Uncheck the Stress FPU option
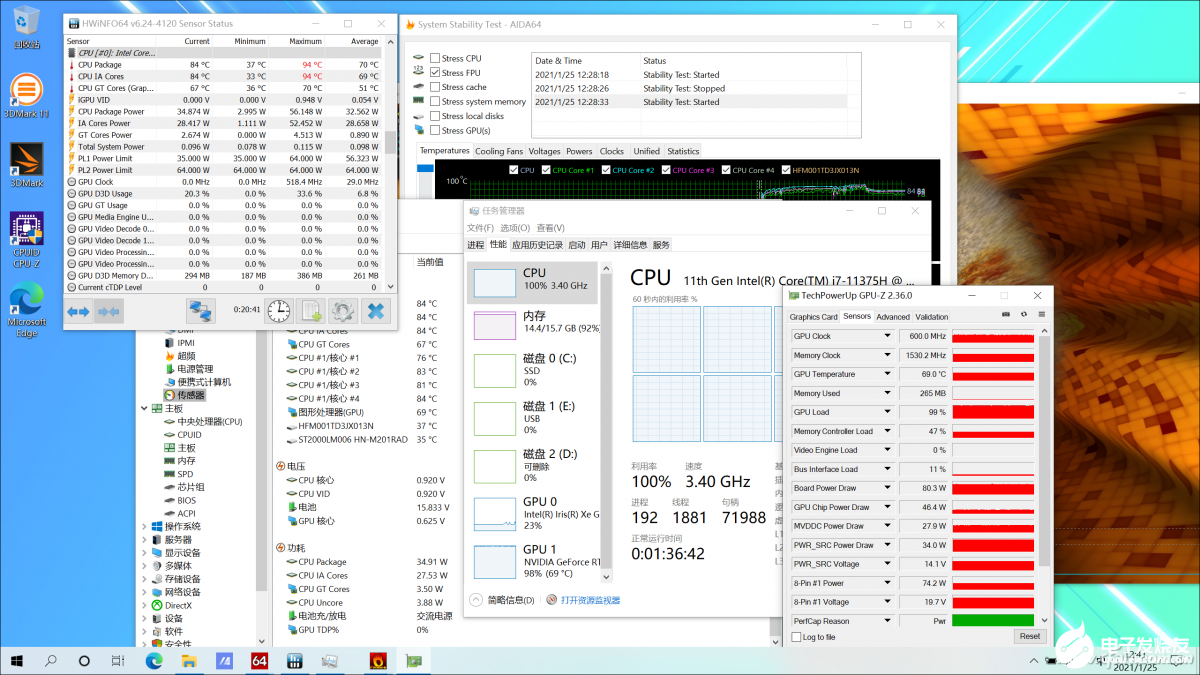 click(435, 73)
